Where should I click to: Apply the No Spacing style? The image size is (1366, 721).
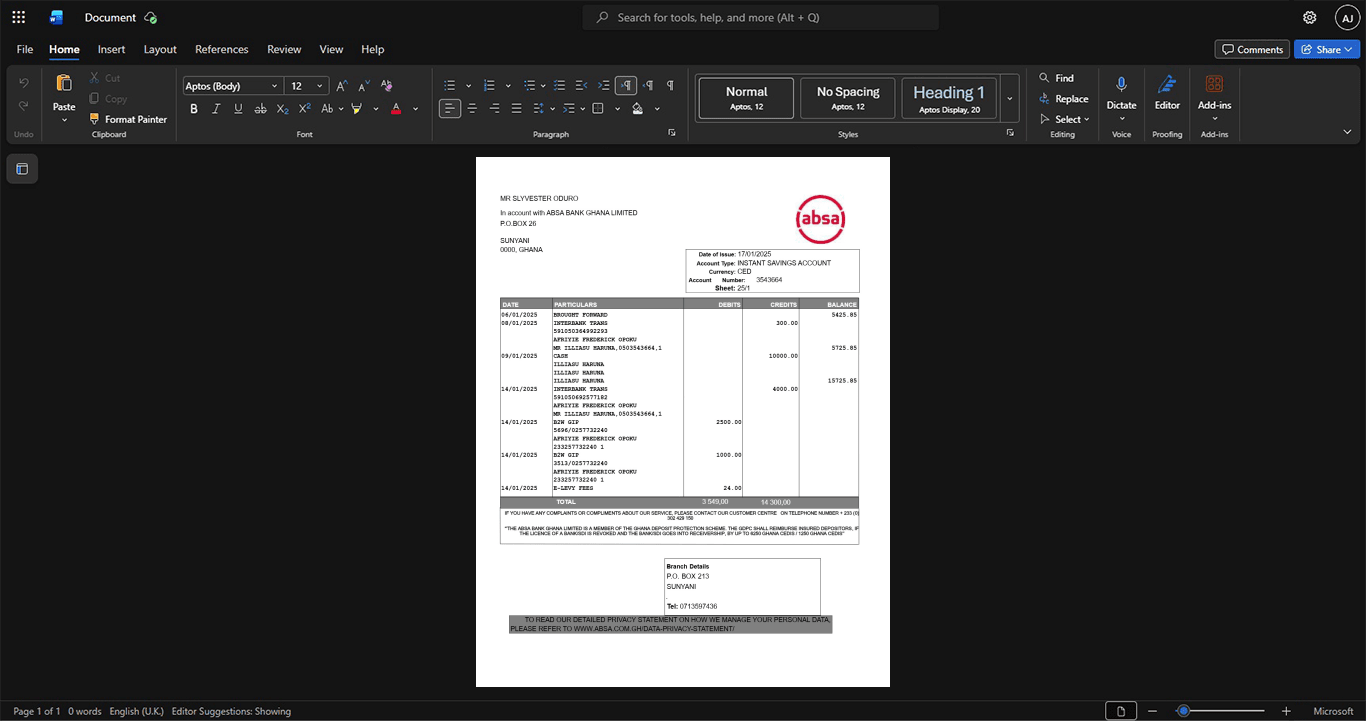pos(848,98)
